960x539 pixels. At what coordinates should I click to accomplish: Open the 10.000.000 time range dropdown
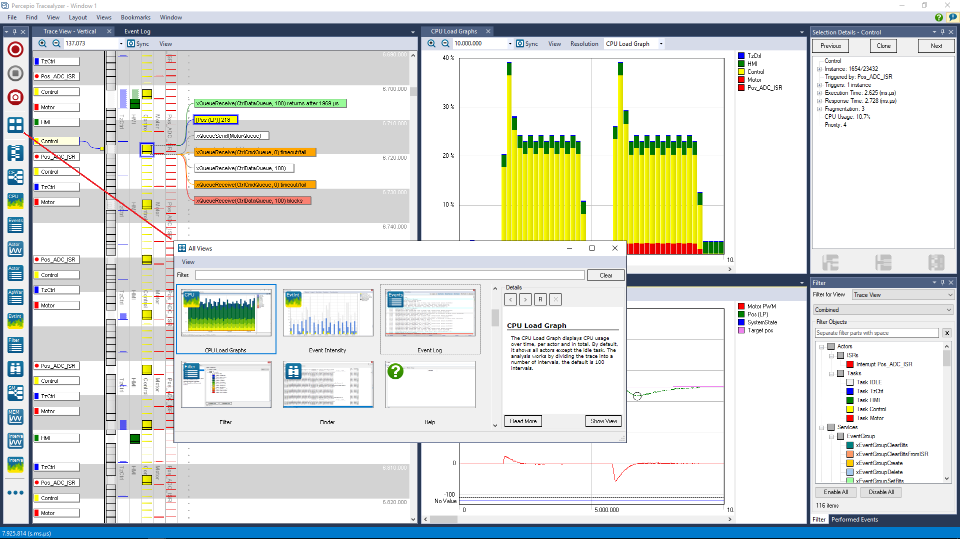point(510,44)
